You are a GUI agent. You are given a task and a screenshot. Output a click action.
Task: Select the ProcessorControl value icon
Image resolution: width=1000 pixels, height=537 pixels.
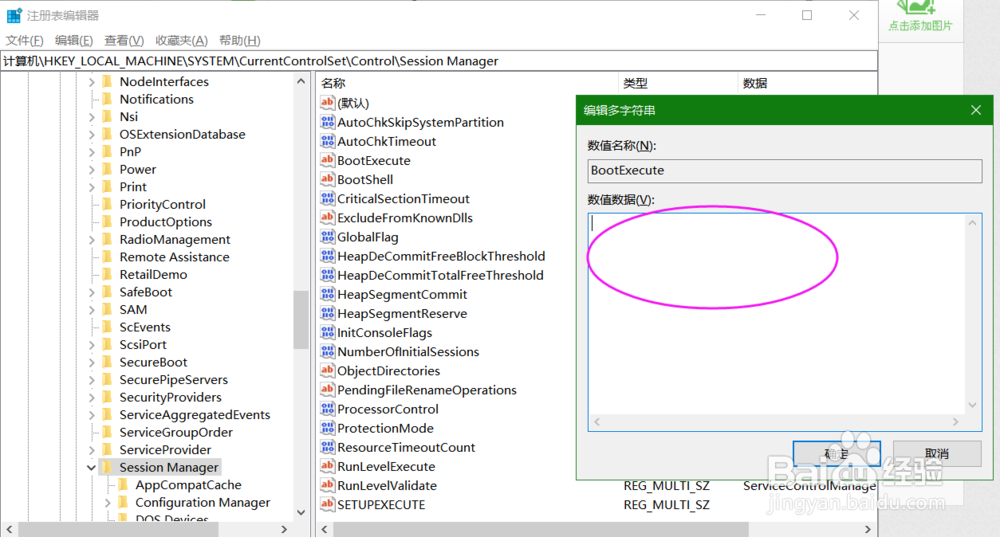click(x=327, y=409)
